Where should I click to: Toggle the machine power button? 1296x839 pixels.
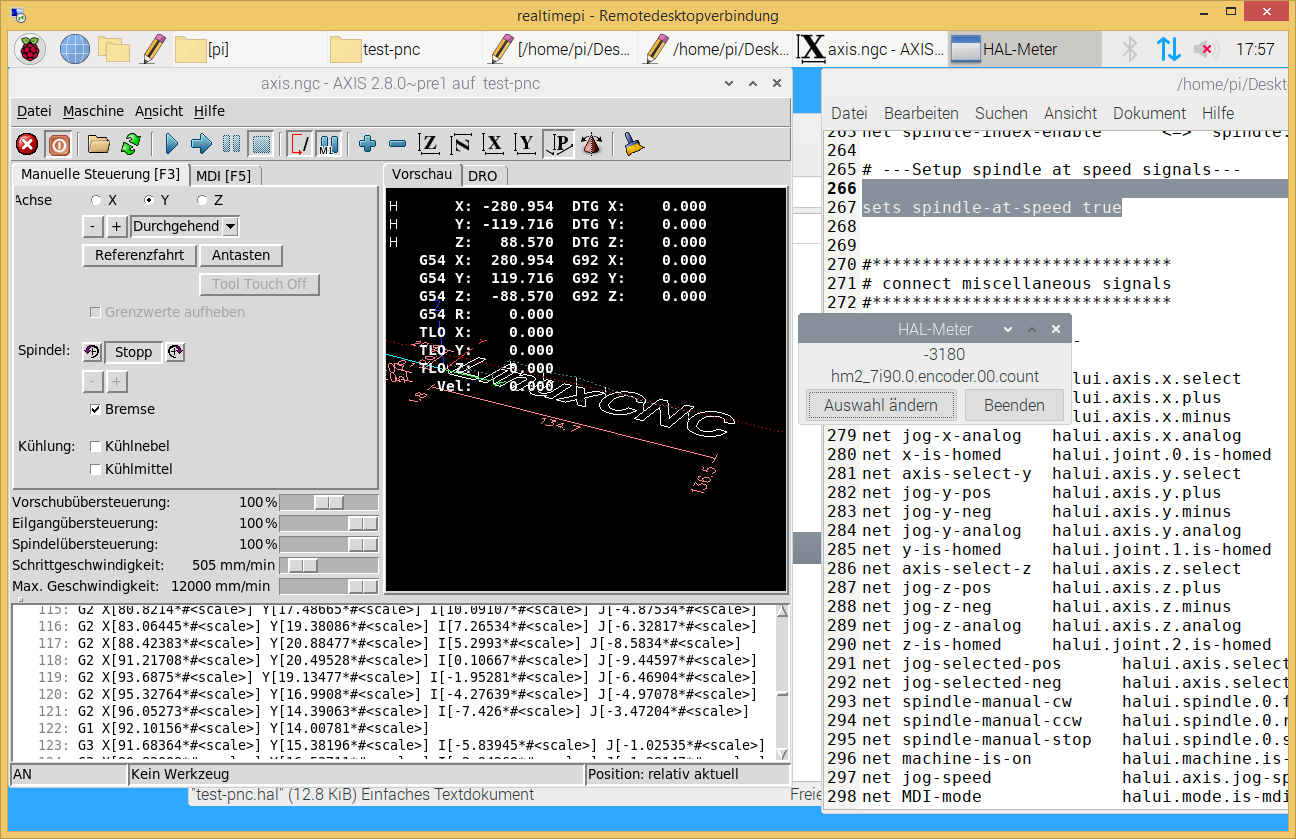tap(59, 144)
